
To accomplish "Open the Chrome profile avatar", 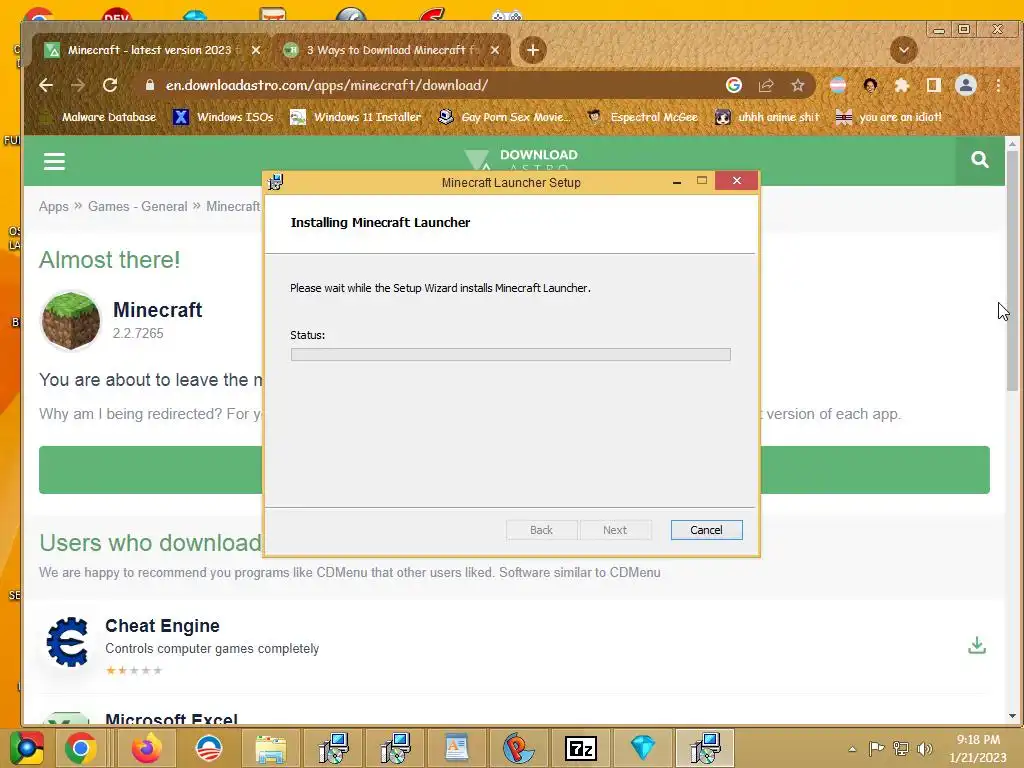I will [966, 85].
